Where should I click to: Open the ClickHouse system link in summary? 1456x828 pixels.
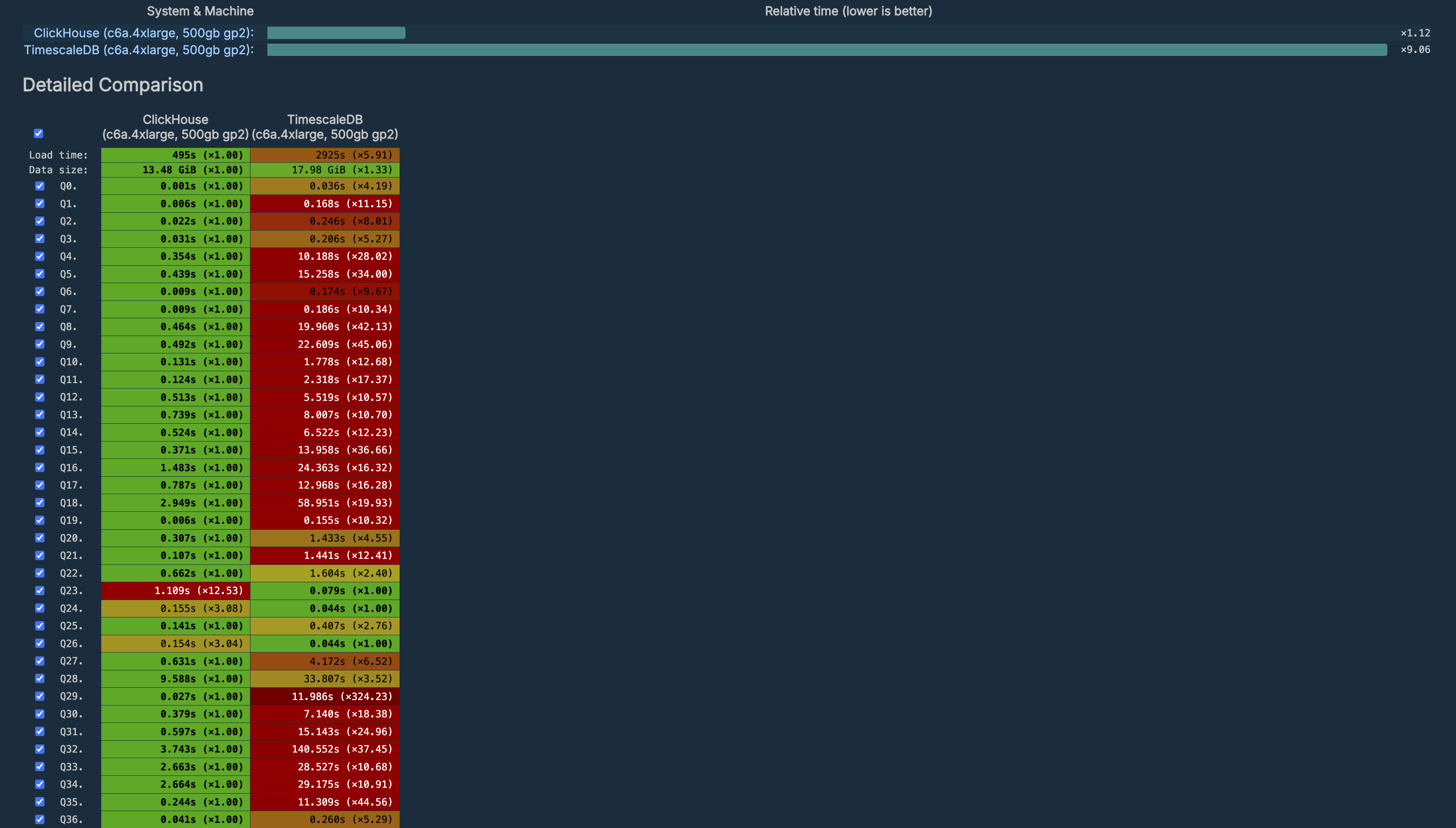tap(142, 33)
